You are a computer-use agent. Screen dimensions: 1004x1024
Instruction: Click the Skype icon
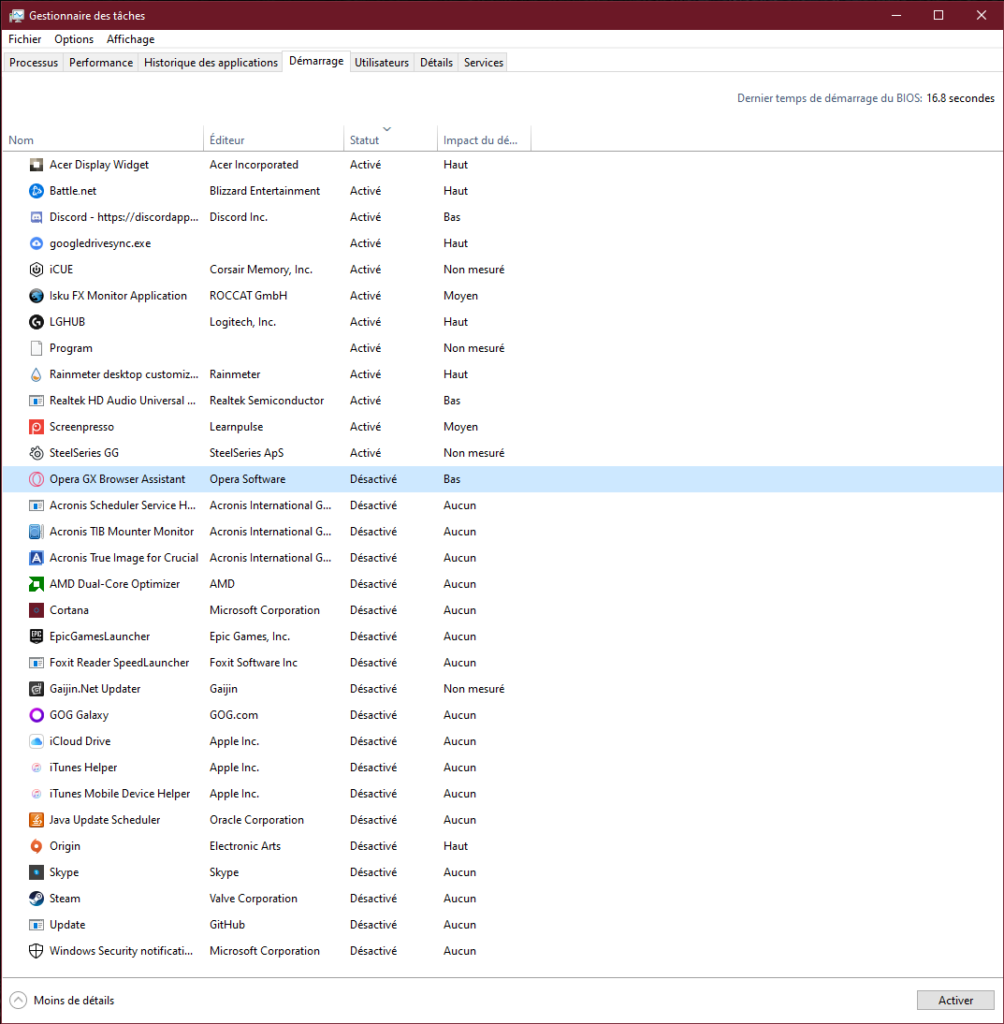coord(37,872)
